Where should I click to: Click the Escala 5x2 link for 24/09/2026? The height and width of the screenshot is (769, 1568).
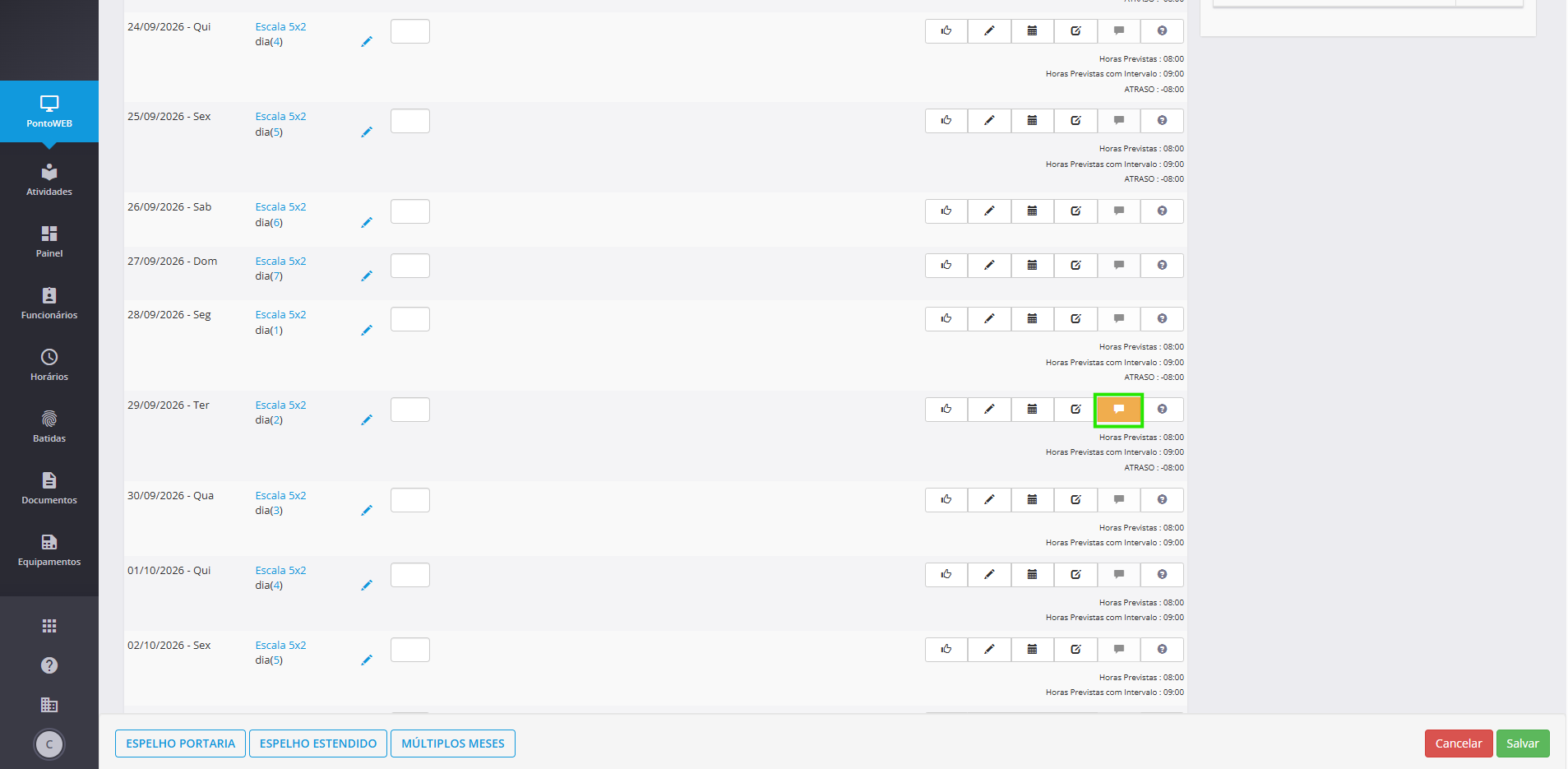pos(280,27)
